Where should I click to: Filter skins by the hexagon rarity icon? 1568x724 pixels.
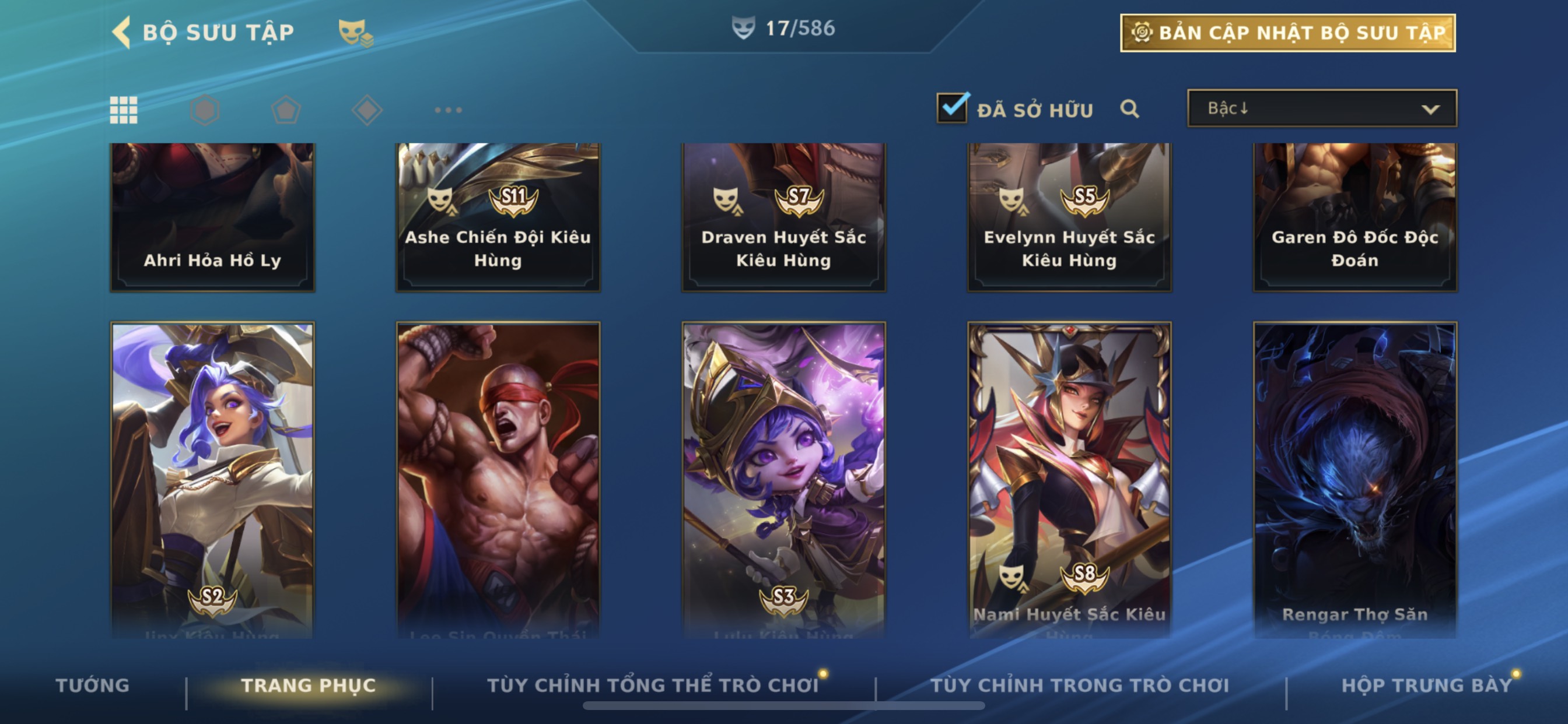coord(205,110)
